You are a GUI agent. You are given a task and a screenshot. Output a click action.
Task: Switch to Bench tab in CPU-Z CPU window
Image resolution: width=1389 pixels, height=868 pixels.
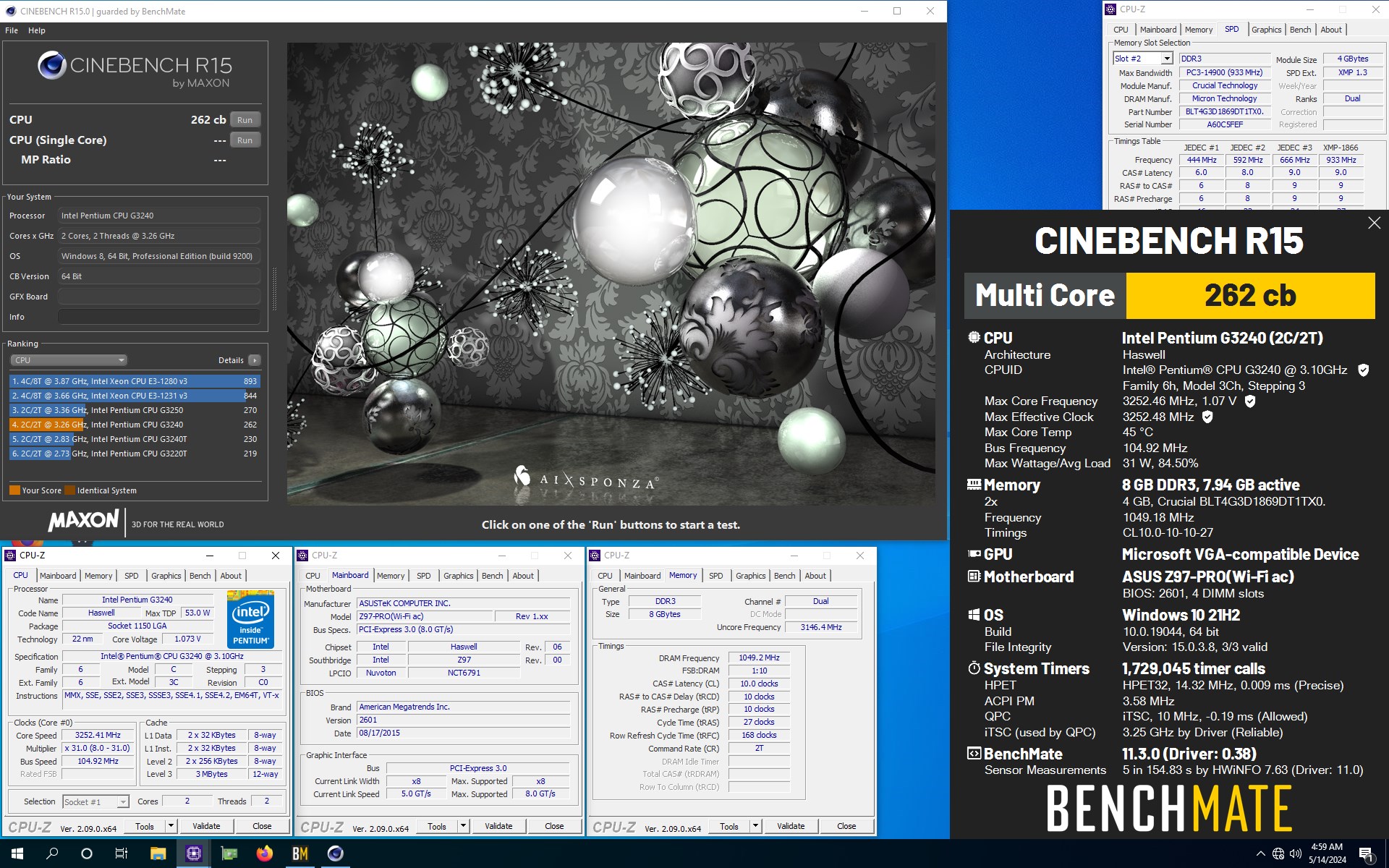pos(200,576)
